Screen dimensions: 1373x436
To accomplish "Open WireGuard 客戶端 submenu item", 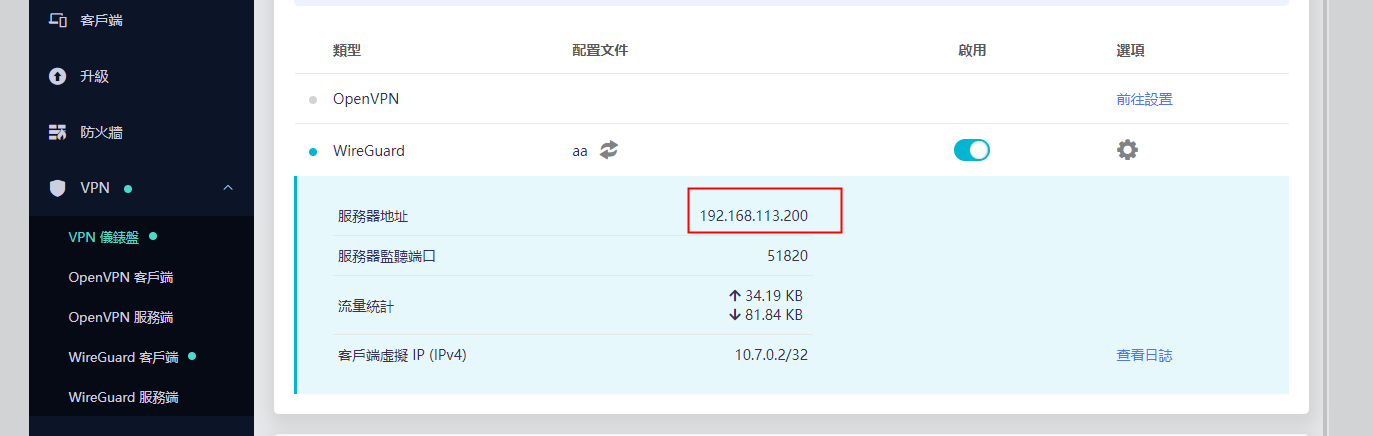I will click(x=123, y=357).
